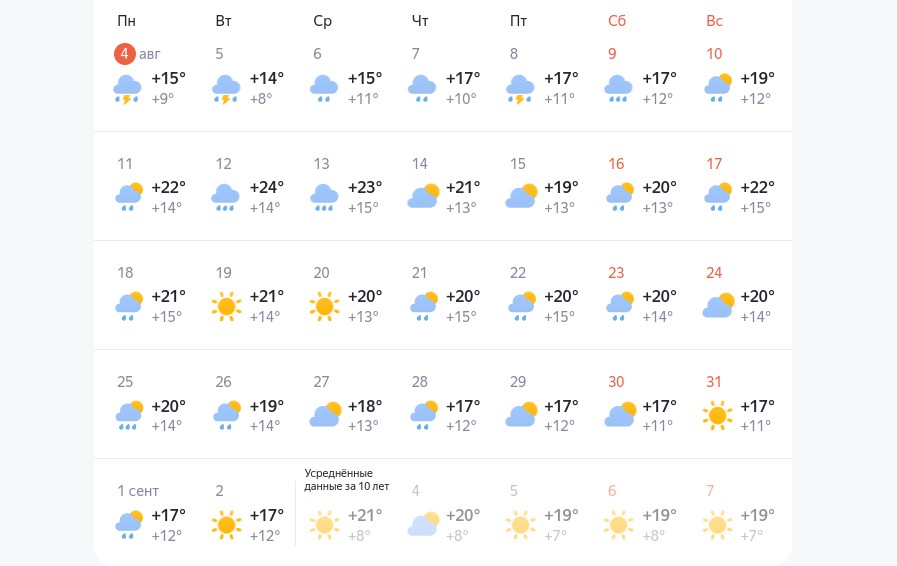Select the day labeled 1 сент
The height and width of the screenshot is (566, 897).
pos(138,491)
